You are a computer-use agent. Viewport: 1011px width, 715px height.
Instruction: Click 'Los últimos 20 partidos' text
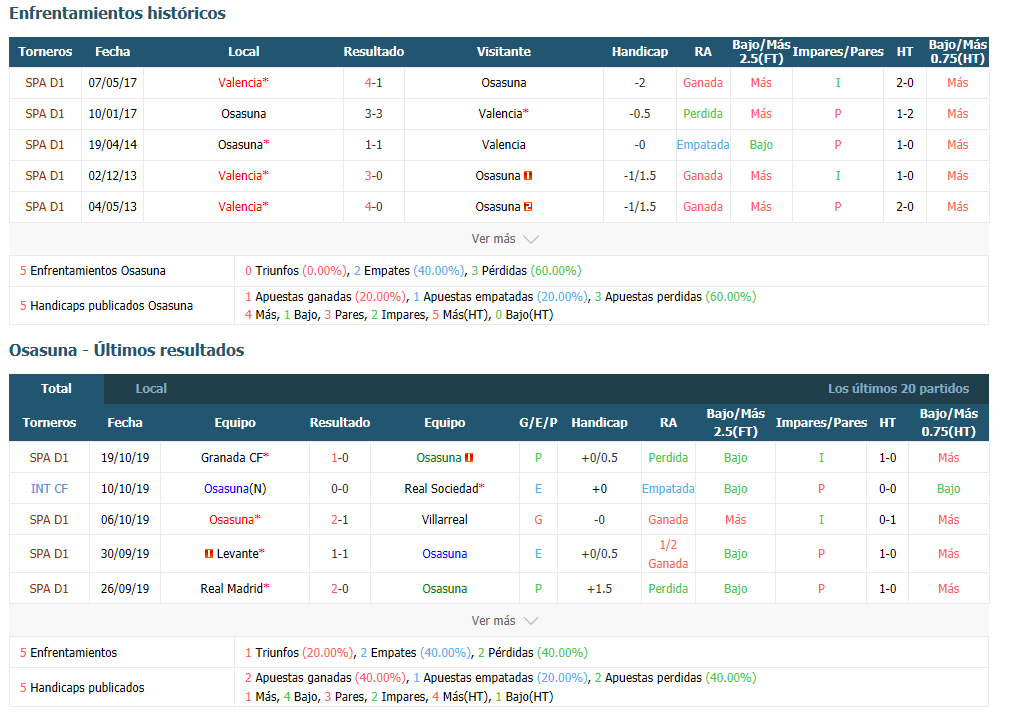pyautogui.click(x=898, y=389)
